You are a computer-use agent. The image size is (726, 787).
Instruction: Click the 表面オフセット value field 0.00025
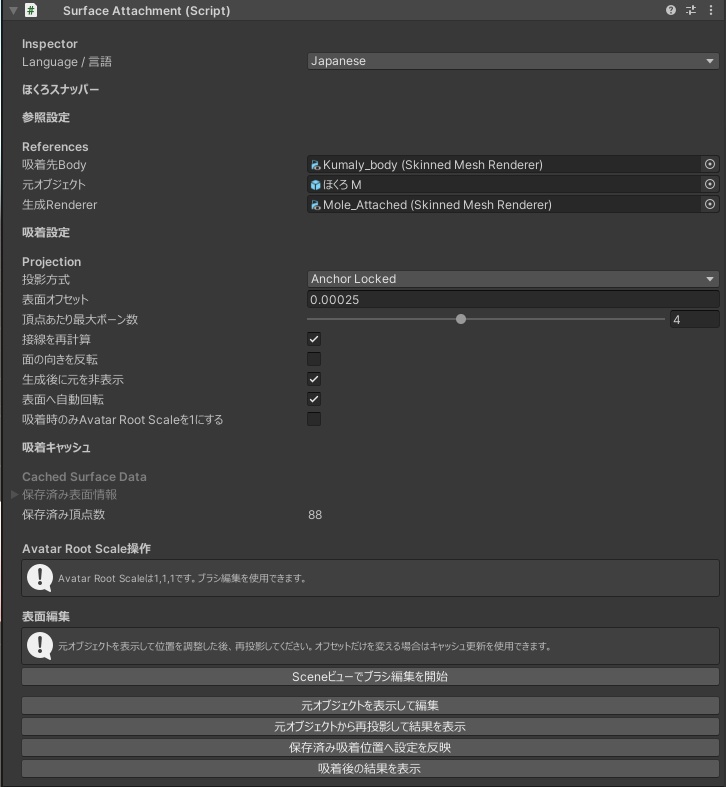click(513, 300)
